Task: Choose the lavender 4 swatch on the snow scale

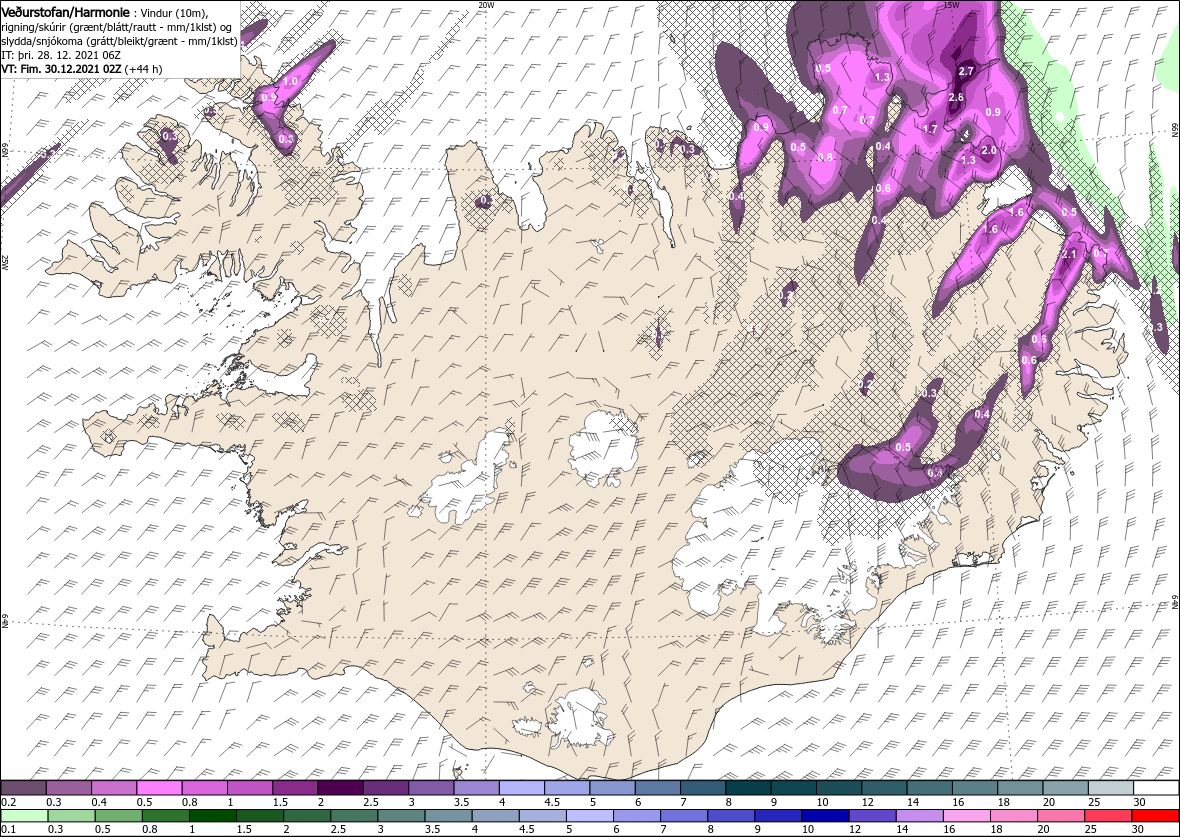Action: click(522, 787)
